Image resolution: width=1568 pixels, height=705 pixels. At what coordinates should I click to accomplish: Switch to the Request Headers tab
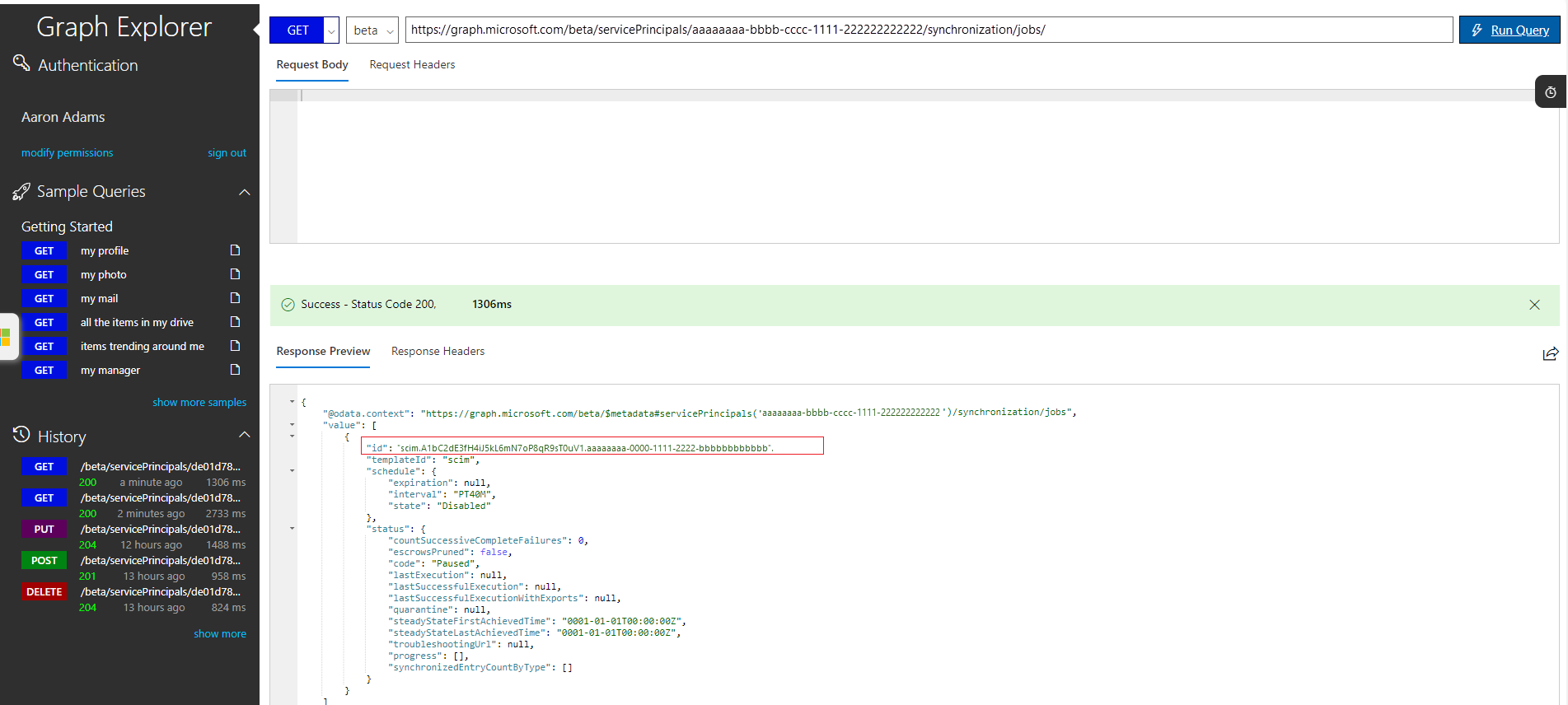coord(412,65)
